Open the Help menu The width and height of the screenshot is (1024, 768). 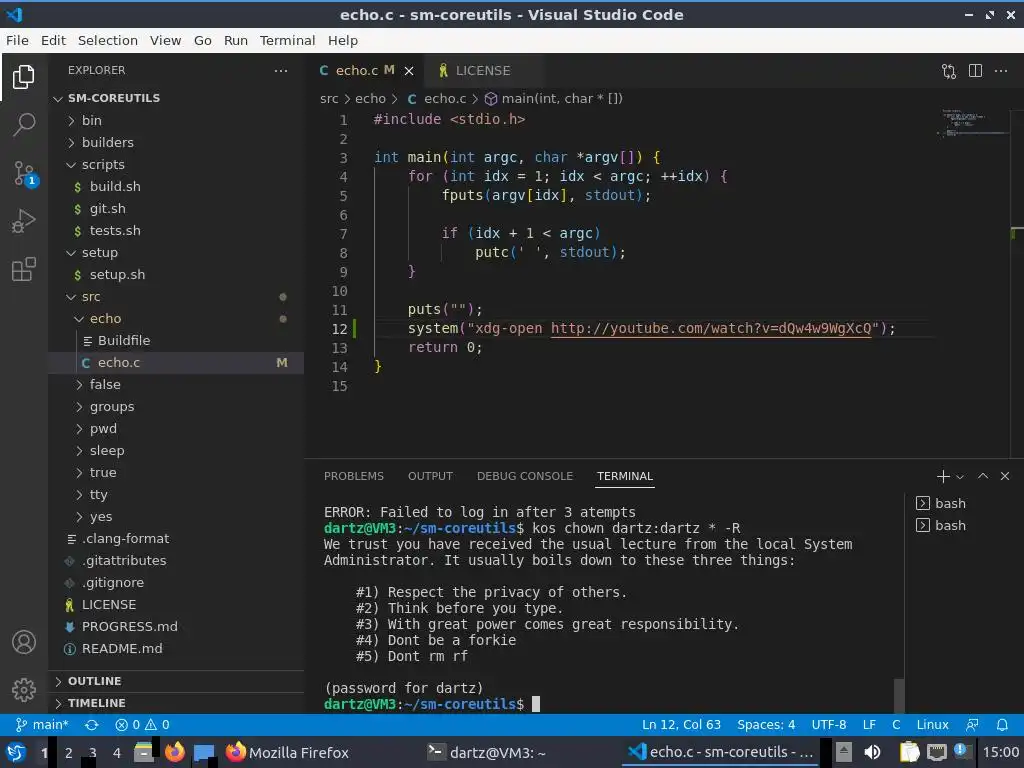343,40
